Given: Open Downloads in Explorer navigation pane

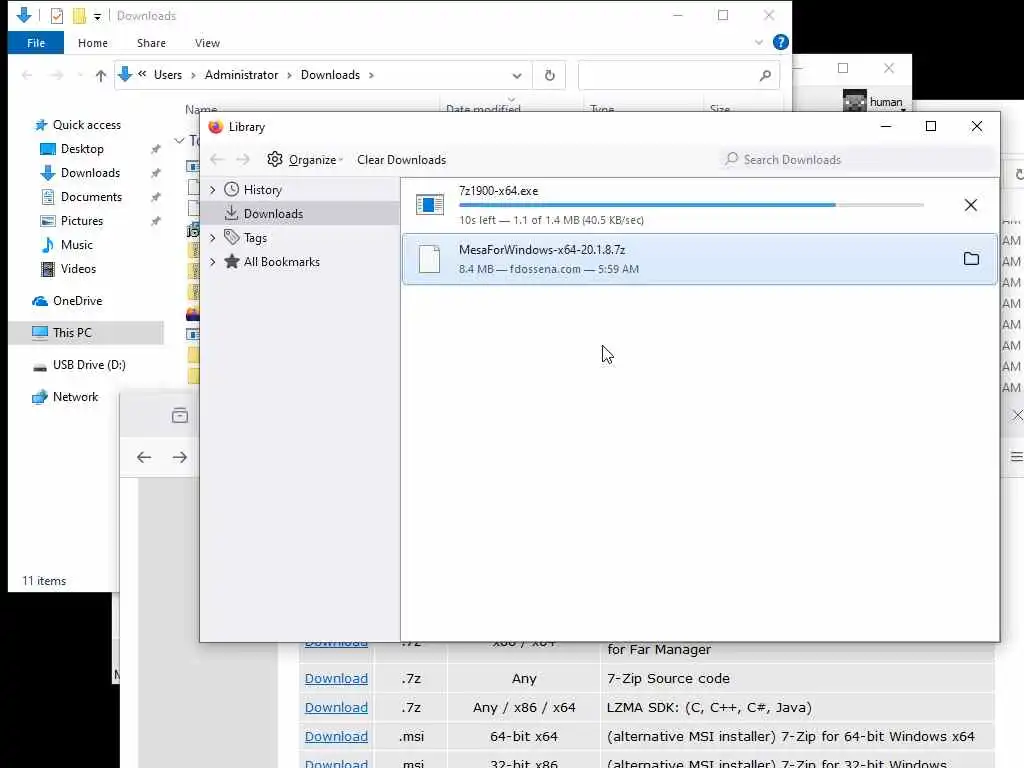Looking at the screenshot, I should point(90,172).
